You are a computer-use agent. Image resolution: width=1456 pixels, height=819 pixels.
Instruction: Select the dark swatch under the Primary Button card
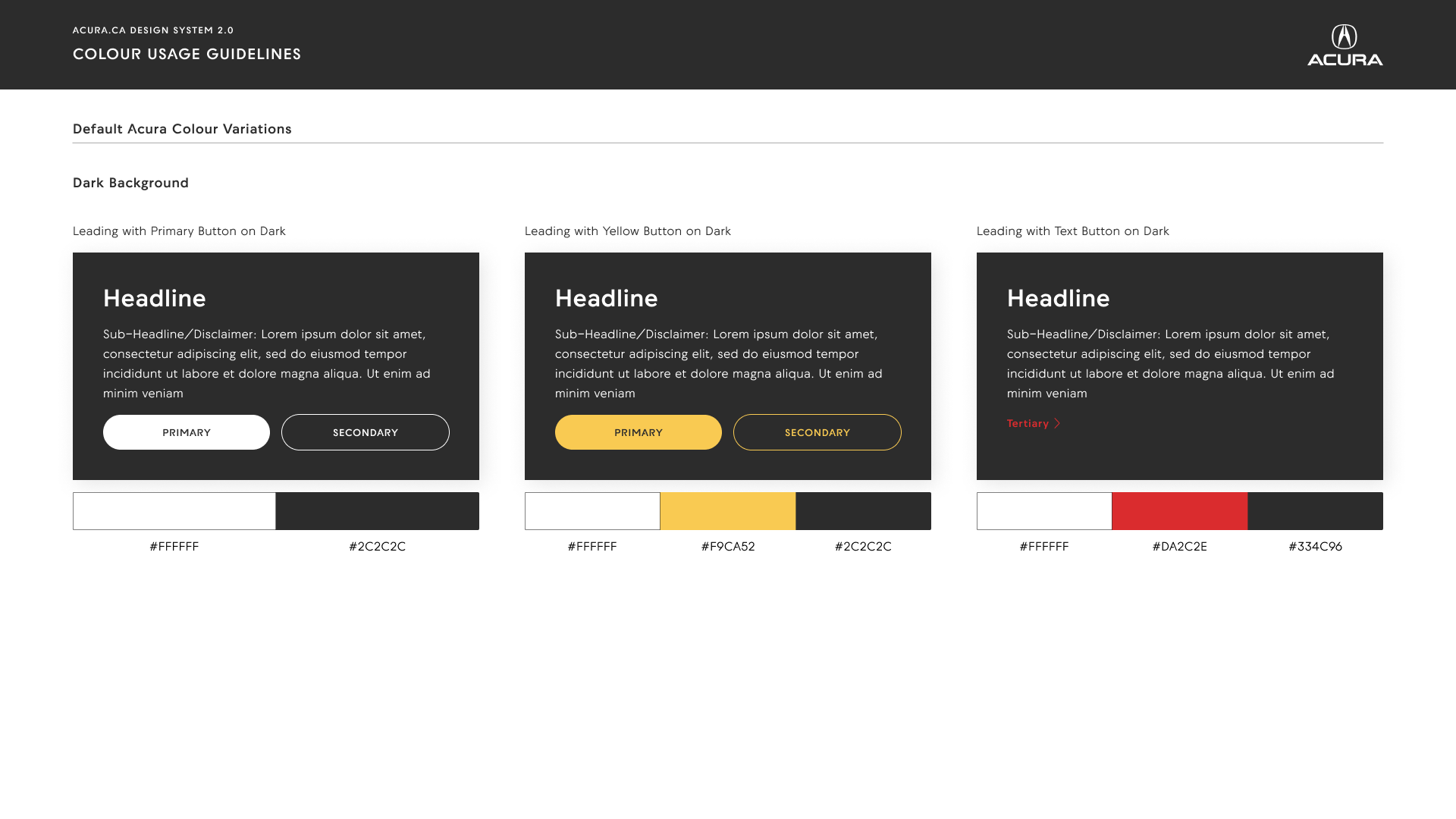coord(378,511)
